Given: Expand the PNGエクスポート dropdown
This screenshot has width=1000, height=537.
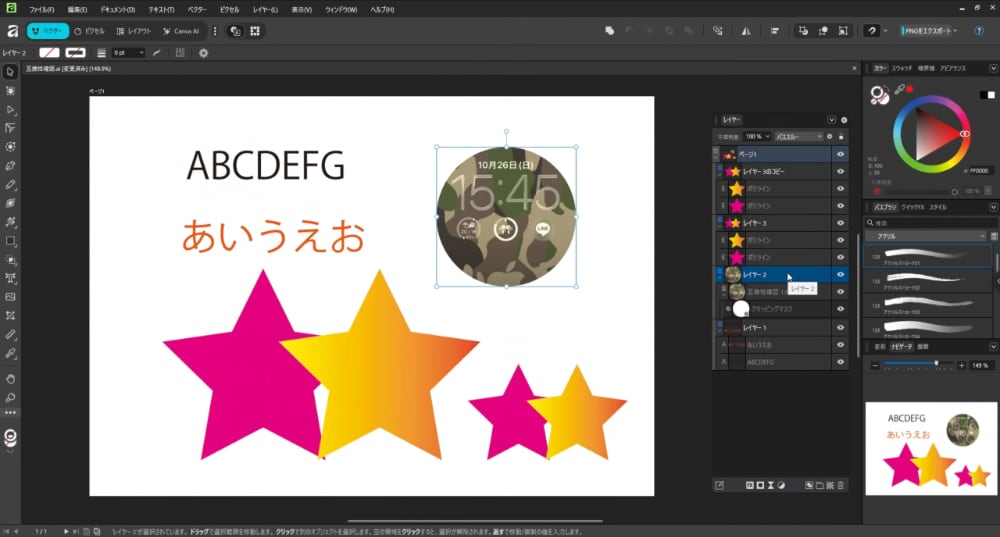Looking at the screenshot, I should click(x=955, y=31).
